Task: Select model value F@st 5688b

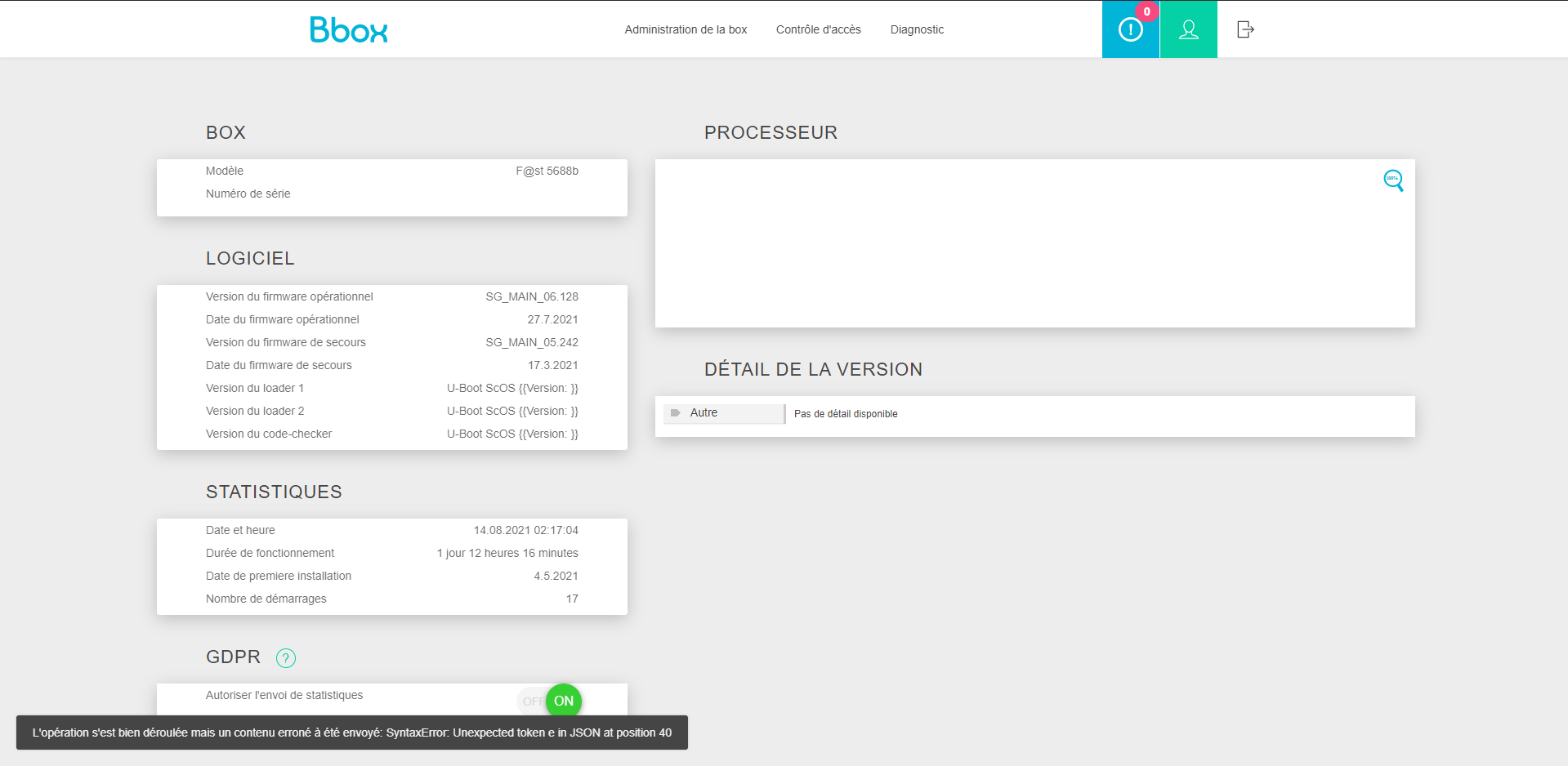Action: pyautogui.click(x=547, y=171)
